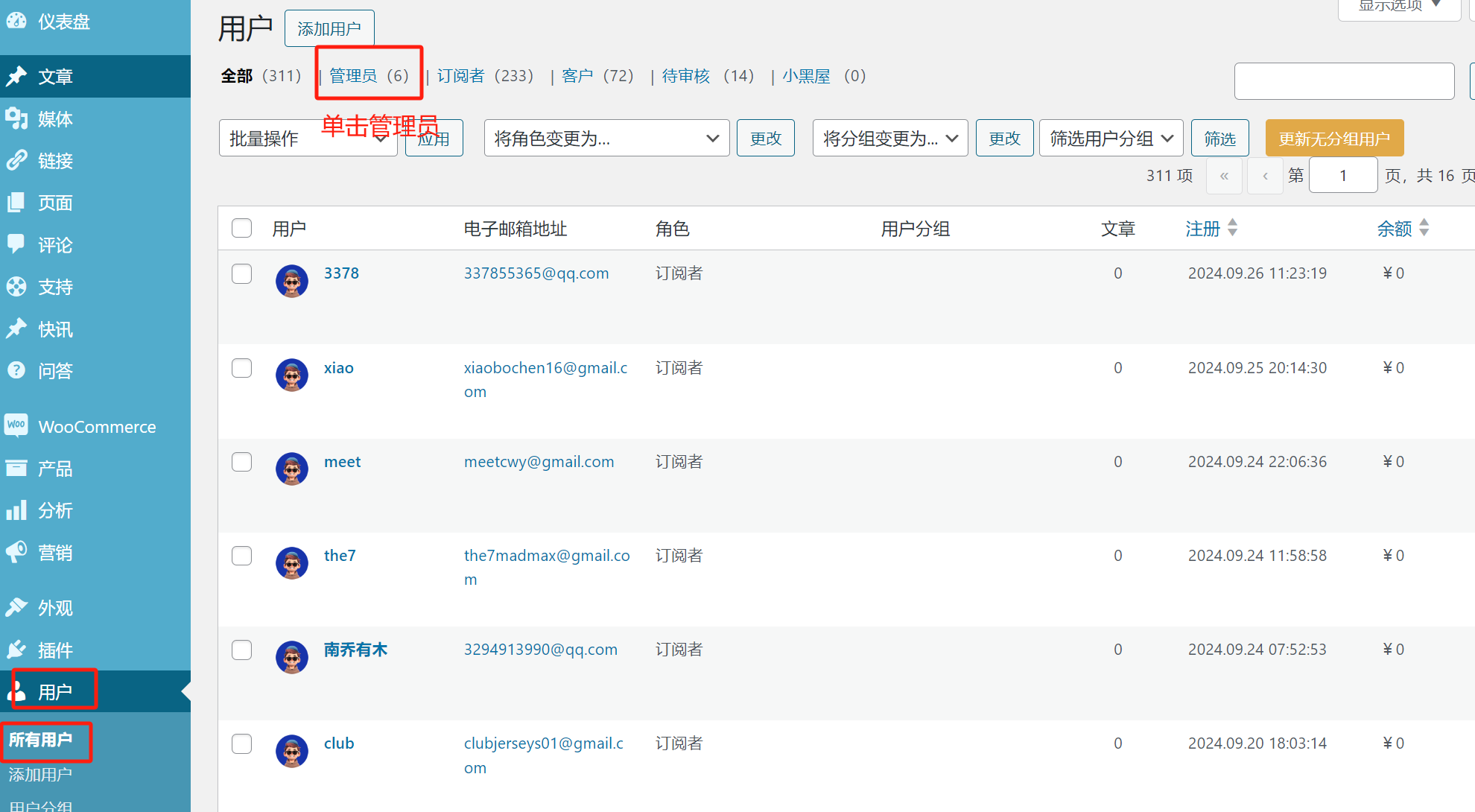
Task: Click the WooCommerce sidebar icon
Action: [16, 426]
